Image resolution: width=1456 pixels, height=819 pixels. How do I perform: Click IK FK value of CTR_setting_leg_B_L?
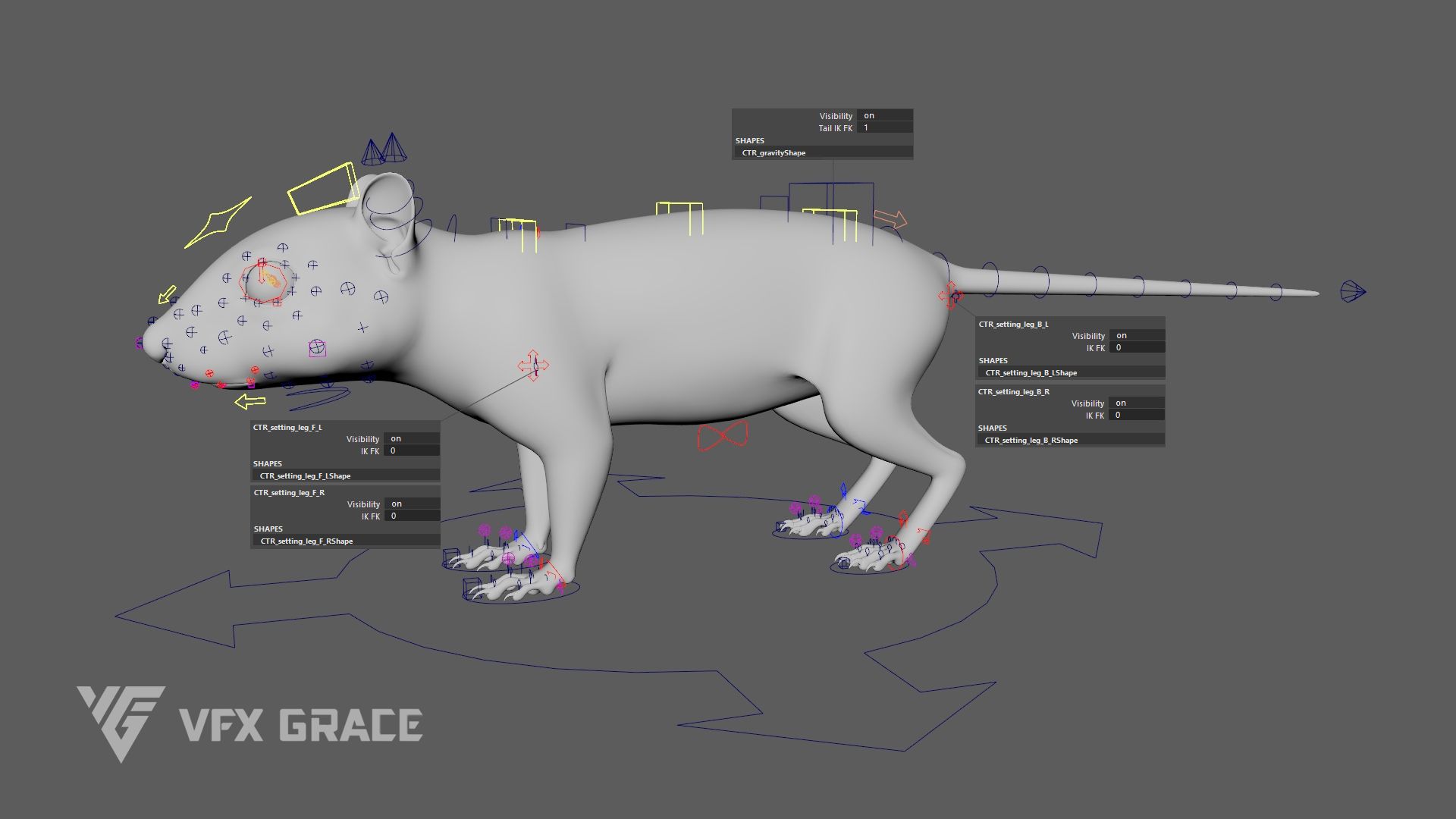coord(1137,347)
